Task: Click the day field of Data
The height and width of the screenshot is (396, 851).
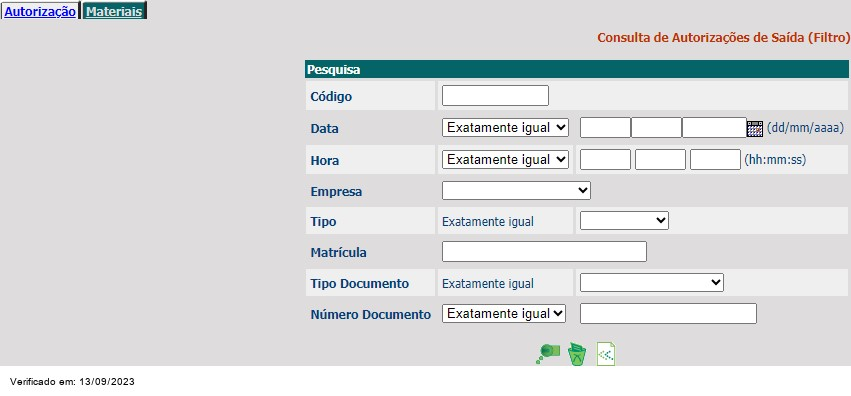Action: click(x=605, y=128)
